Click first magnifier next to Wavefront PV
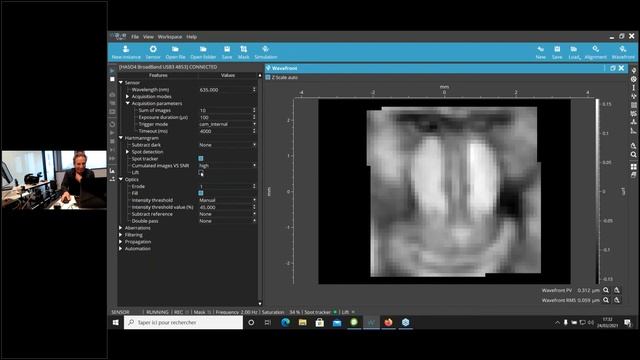640x360 pixels. [x=606, y=290]
